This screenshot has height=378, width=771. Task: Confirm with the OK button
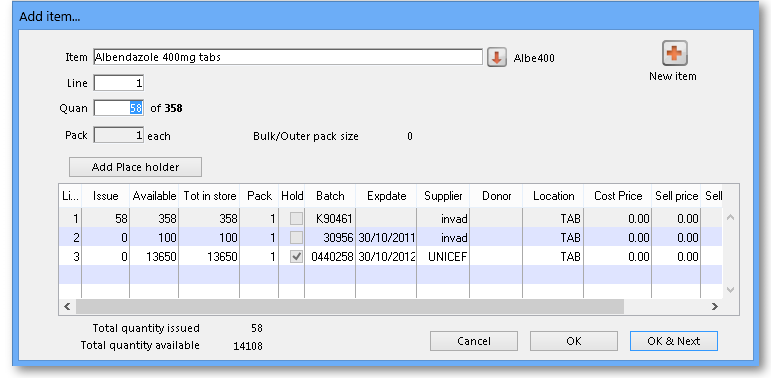[x=573, y=341]
